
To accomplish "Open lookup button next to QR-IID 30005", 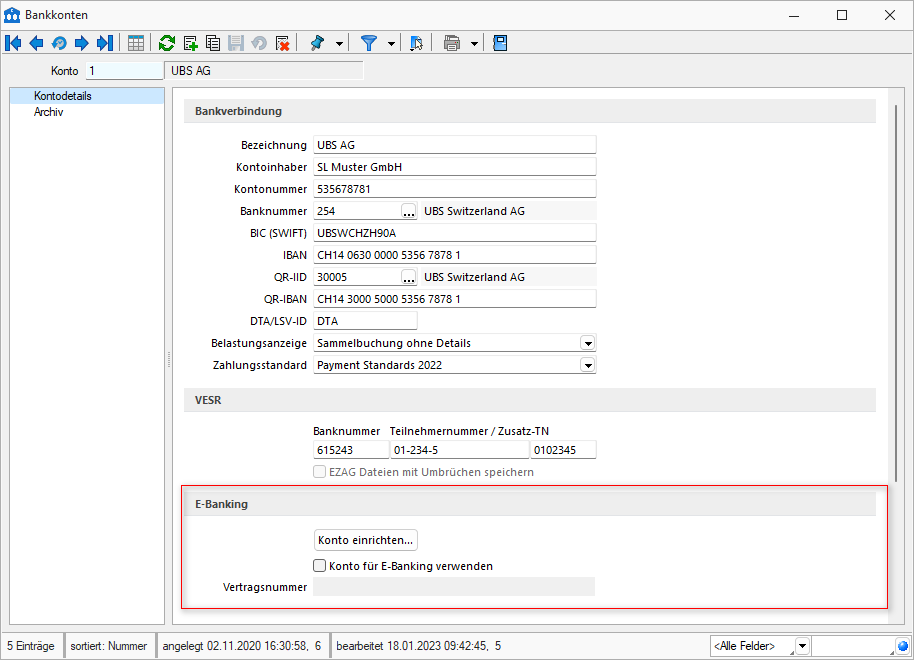I will (409, 277).
